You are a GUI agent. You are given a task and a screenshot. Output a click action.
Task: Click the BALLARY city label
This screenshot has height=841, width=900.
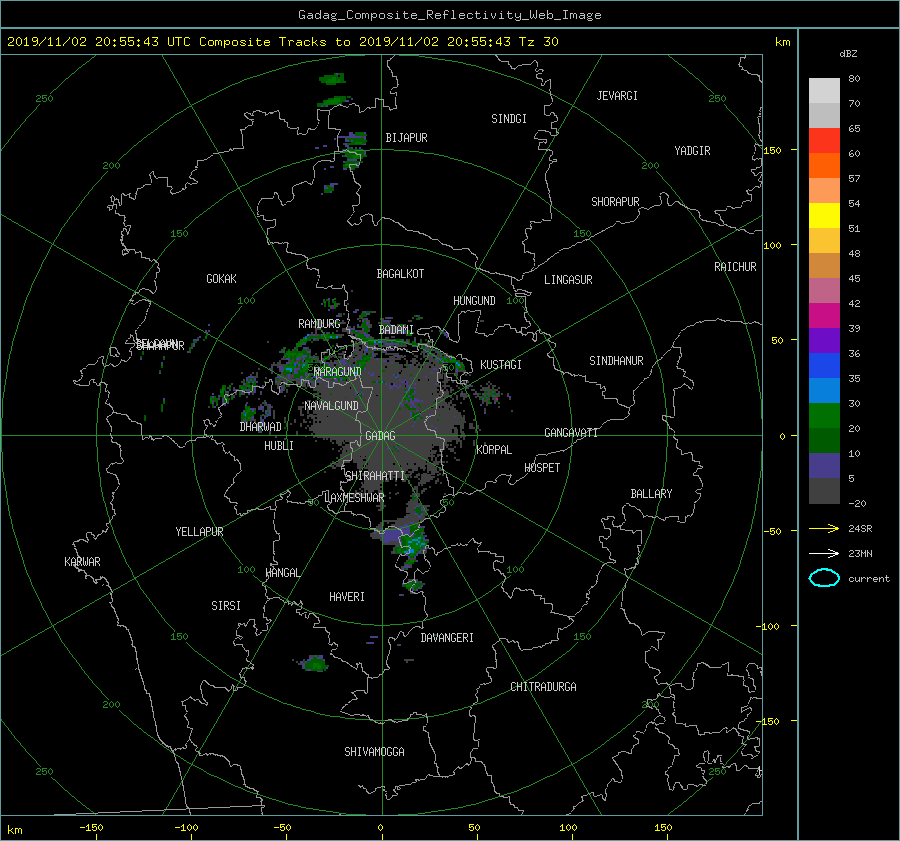[x=651, y=494]
